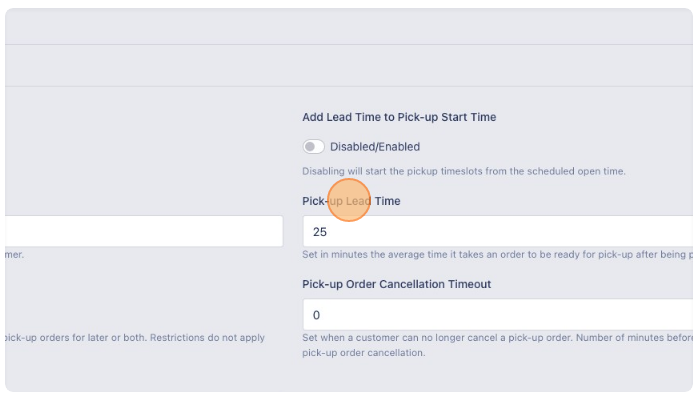The image size is (699, 401).
Task: Toggle the Add Lead Time Disabled/Enabled switch
Action: click(x=313, y=147)
